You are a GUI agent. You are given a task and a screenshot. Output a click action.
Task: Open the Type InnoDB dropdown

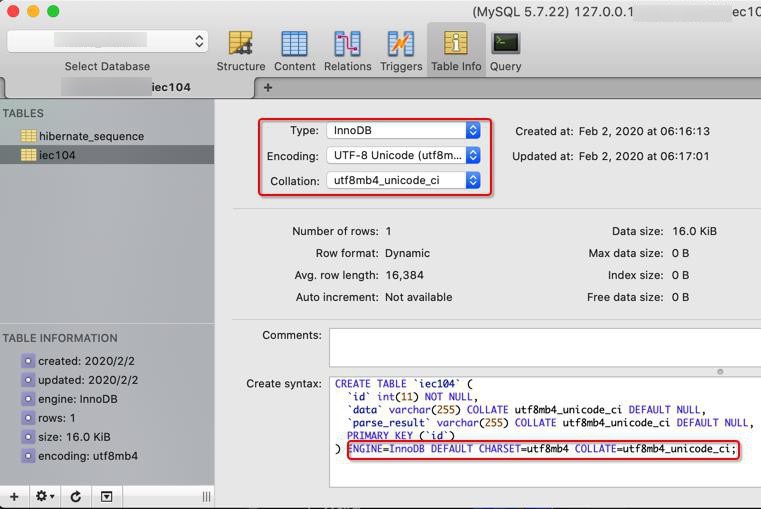[x=403, y=130]
